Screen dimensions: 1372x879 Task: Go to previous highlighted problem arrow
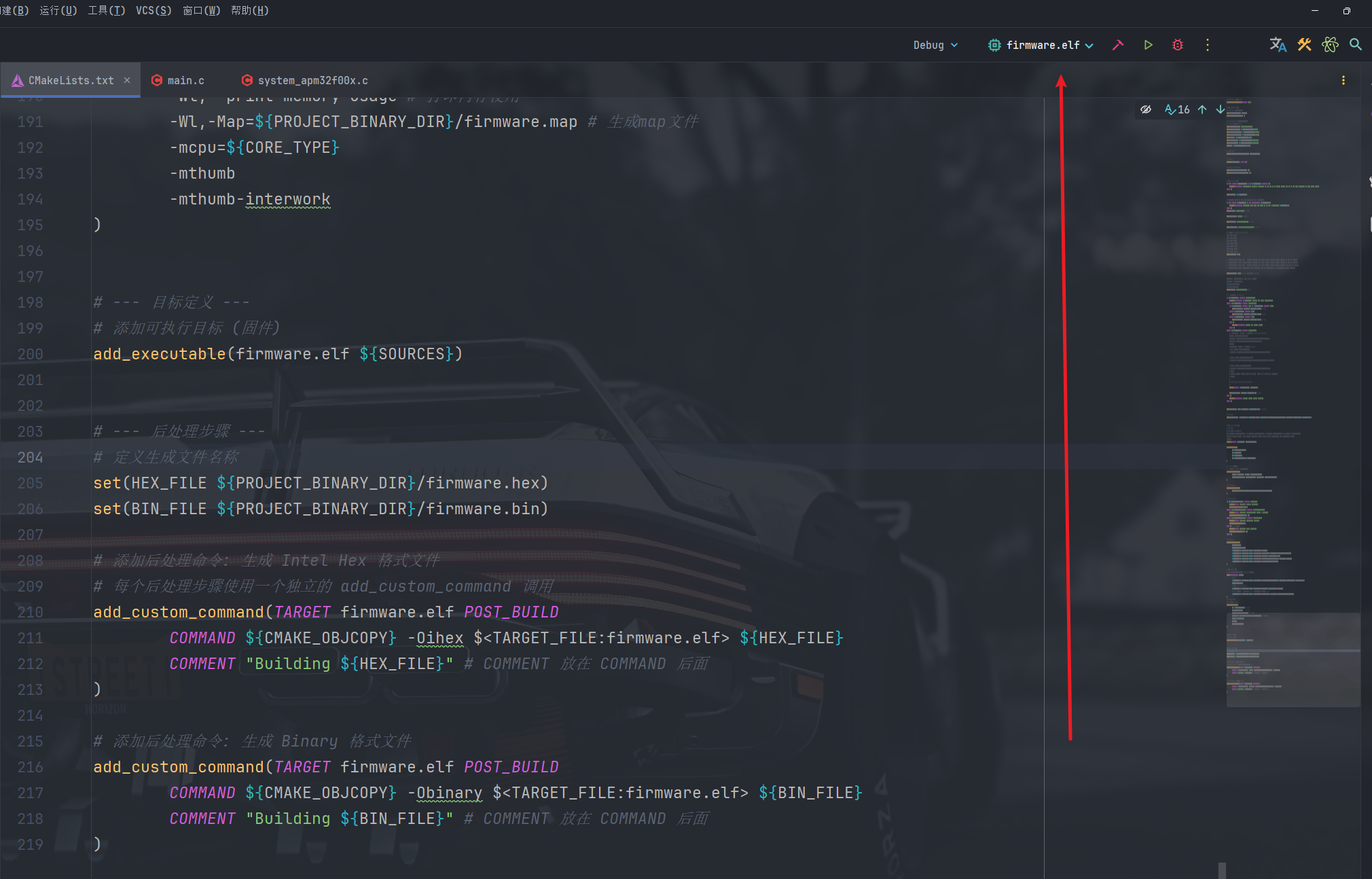tap(1202, 109)
